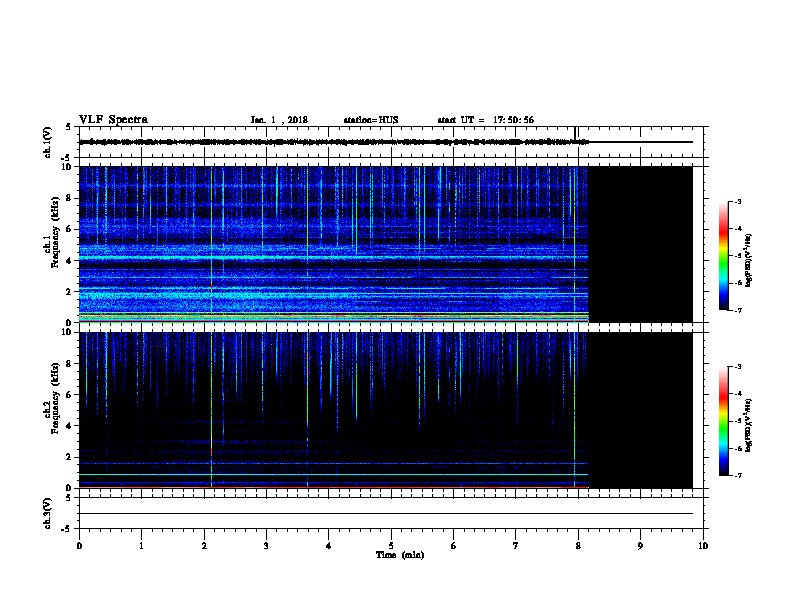Click tick label "5" on the Time axis
This screenshot has height=612, width=792.
tap(391, 546)
